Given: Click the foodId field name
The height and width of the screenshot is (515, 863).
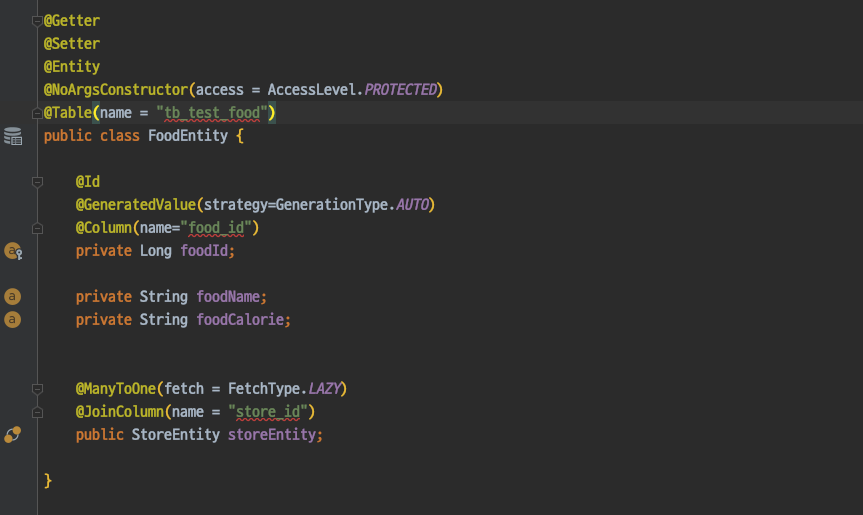Looking at the screenshot, I should [204, 251].
